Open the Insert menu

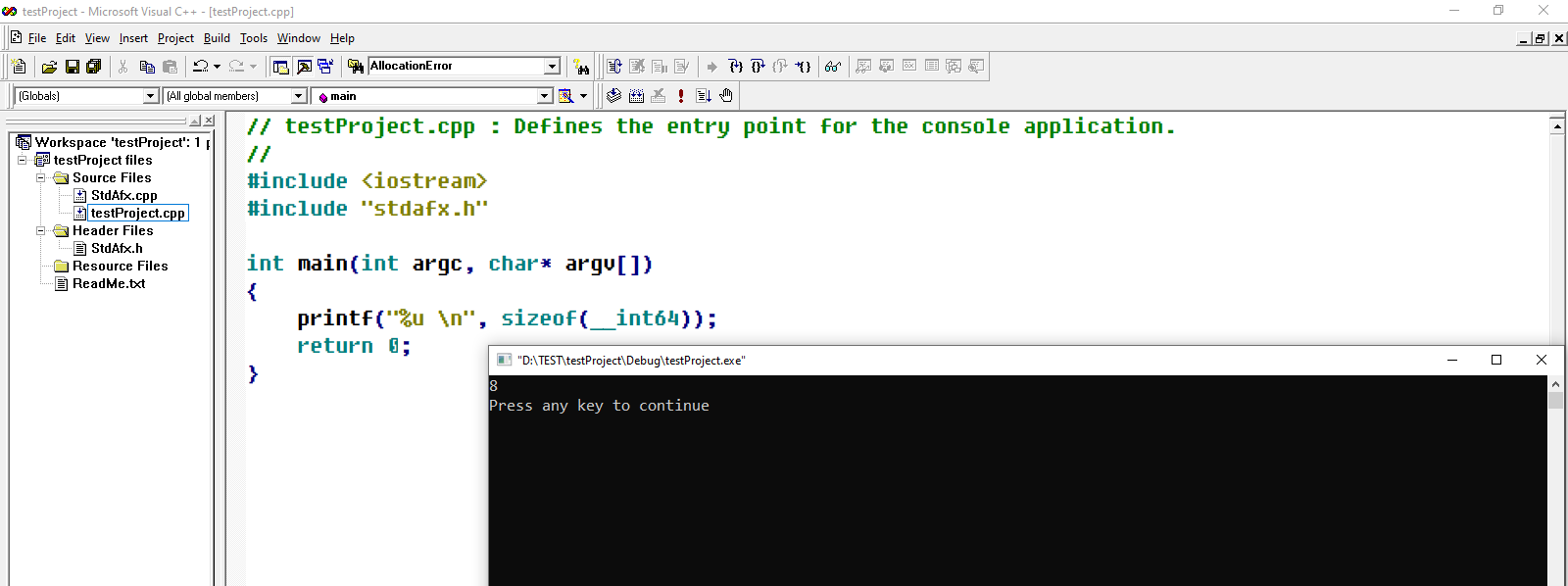coord(133,38)
